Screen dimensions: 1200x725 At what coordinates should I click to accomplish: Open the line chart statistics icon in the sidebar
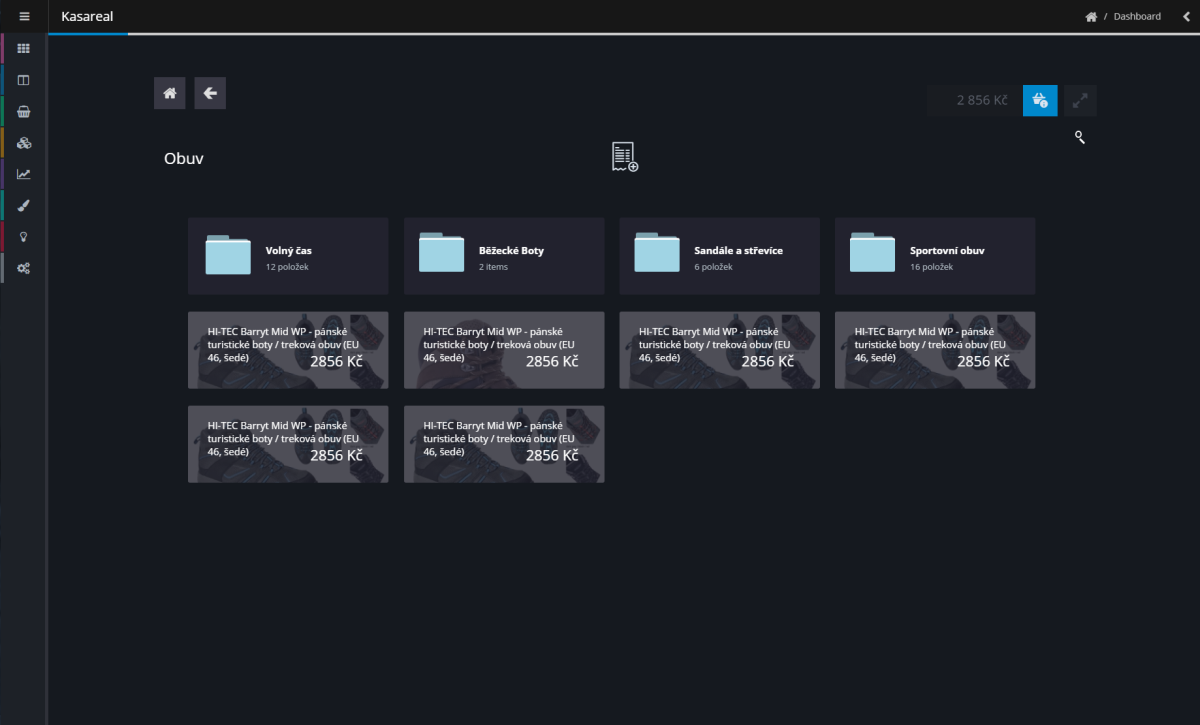click(x=24, y=174)
